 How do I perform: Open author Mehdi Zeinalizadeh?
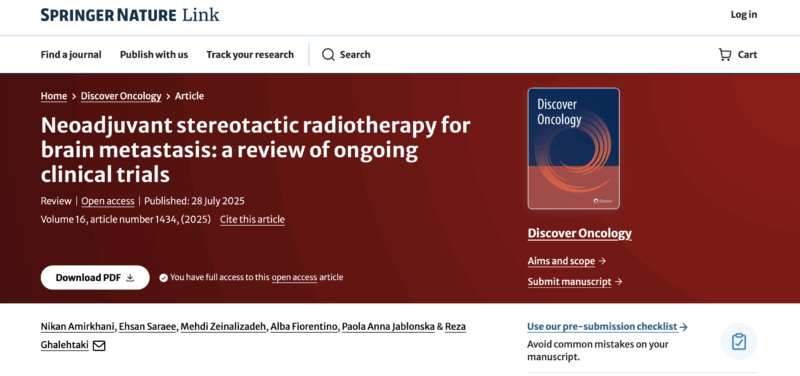(x=223, y=327)
